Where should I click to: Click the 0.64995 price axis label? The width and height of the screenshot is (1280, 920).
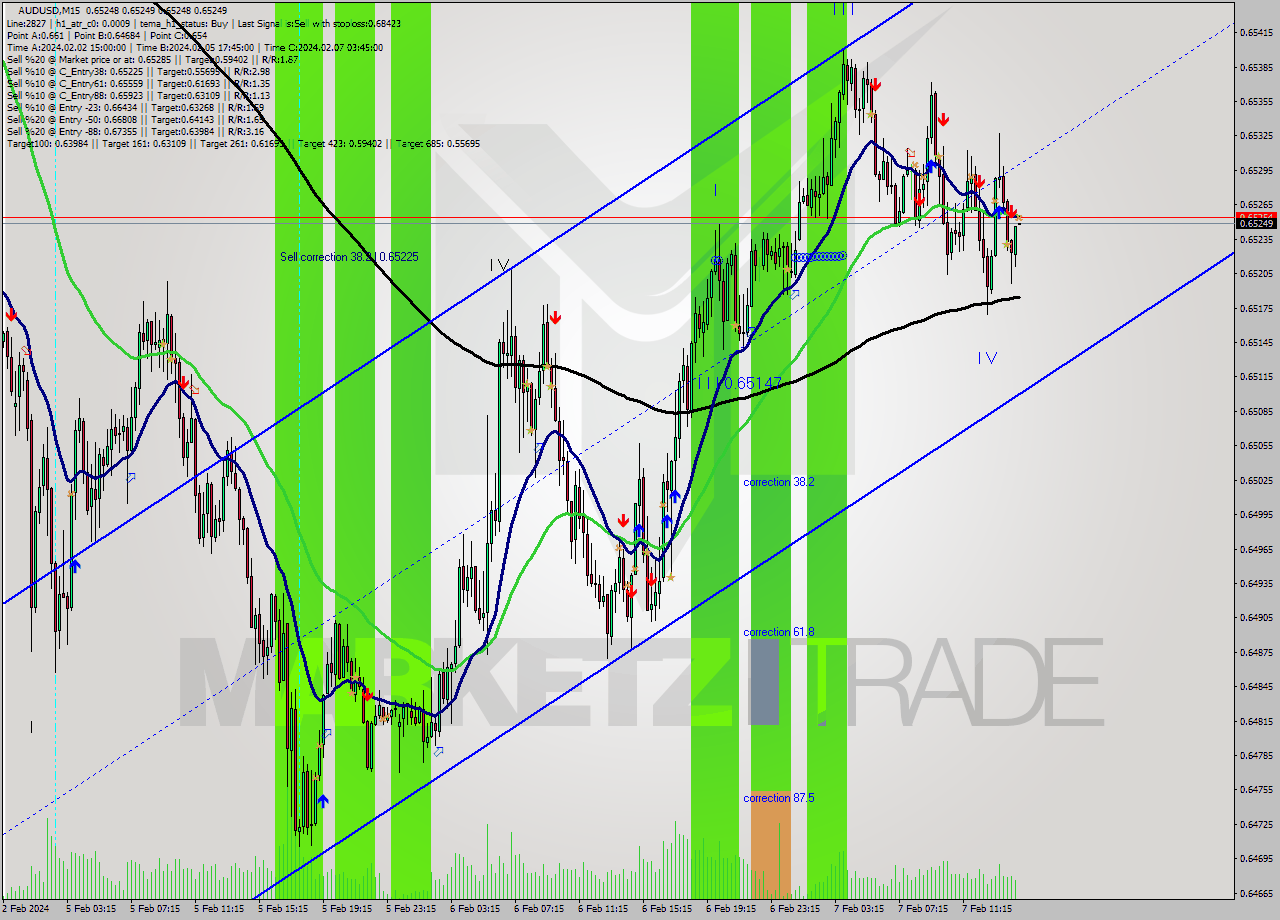[1256, 514]
